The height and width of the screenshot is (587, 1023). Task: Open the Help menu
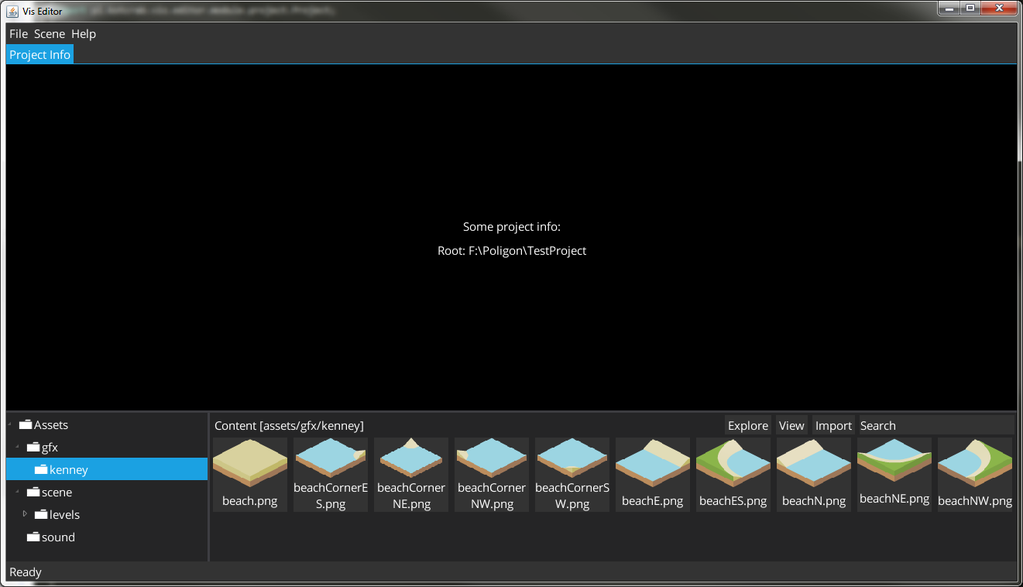pyautogui.click(x=84, y=34)
